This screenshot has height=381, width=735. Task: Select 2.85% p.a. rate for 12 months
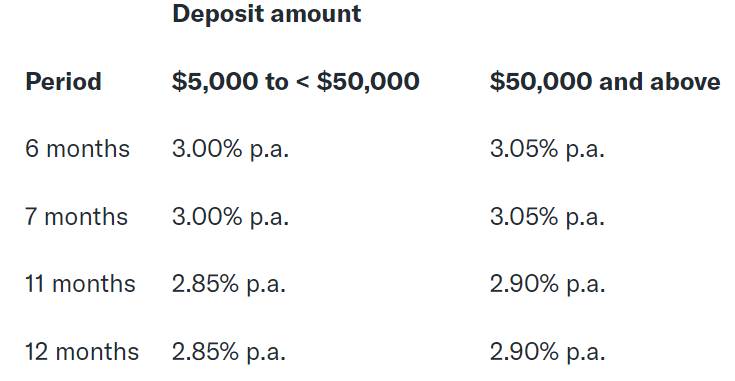point(229,352)
